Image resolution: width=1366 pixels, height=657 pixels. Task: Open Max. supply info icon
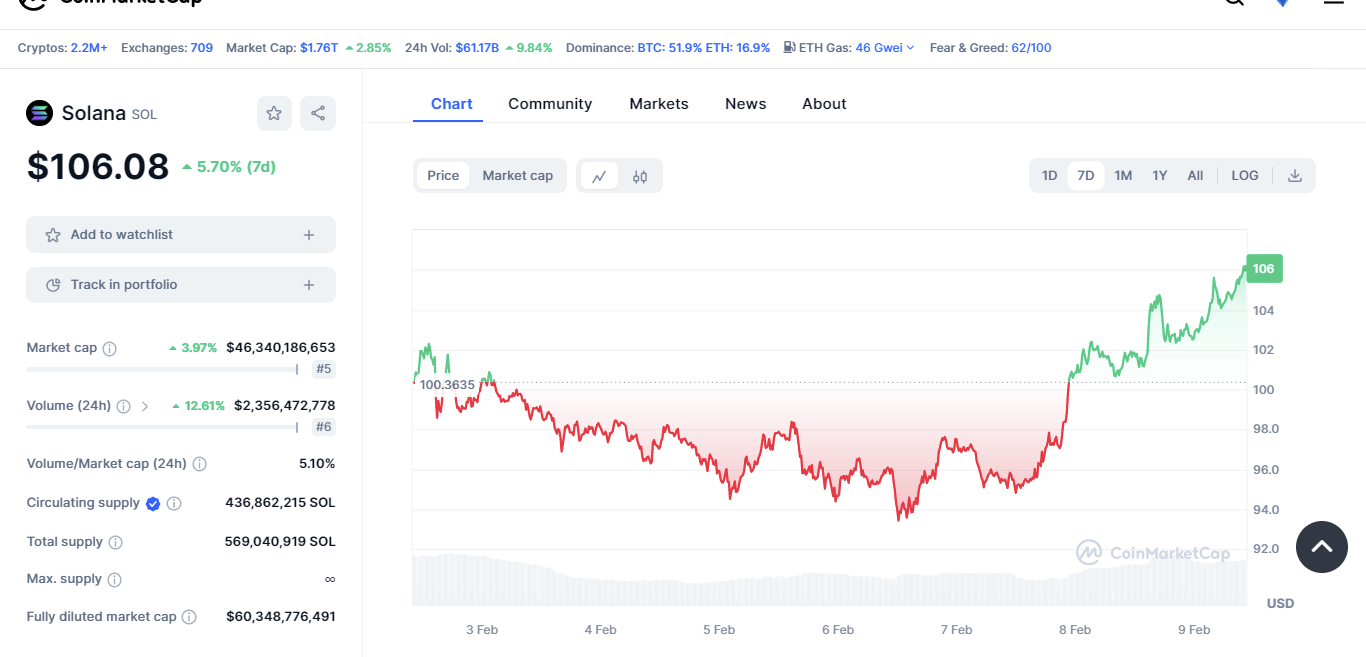click(x=114, y=580)
